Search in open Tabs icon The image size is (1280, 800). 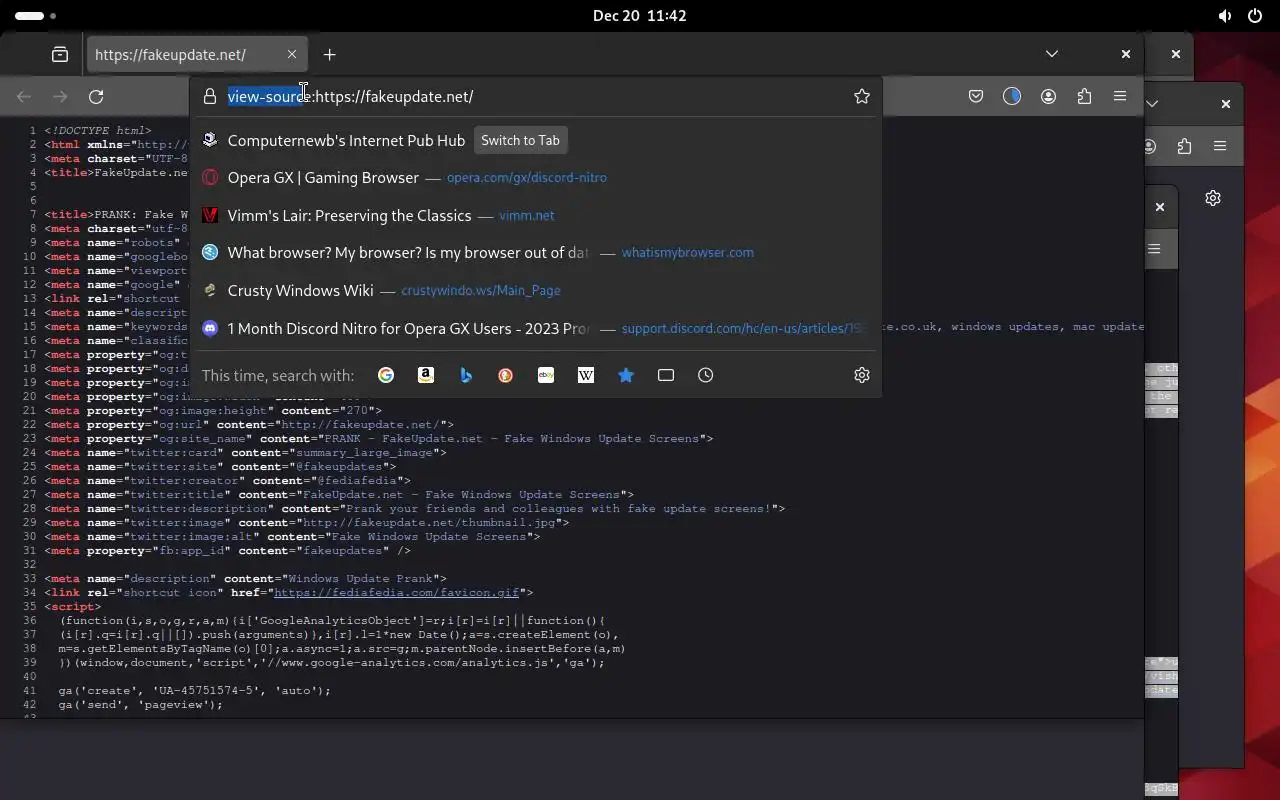[x=666, y=375]
